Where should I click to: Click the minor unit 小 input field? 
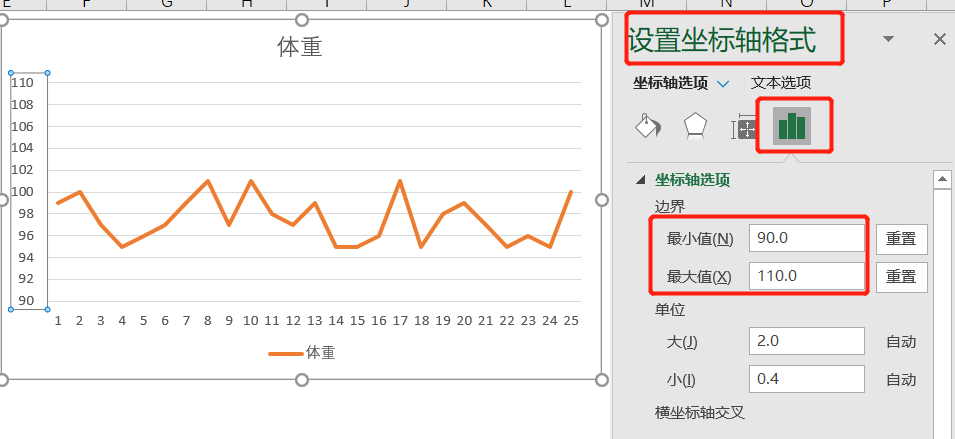click(x=806, y=379)
